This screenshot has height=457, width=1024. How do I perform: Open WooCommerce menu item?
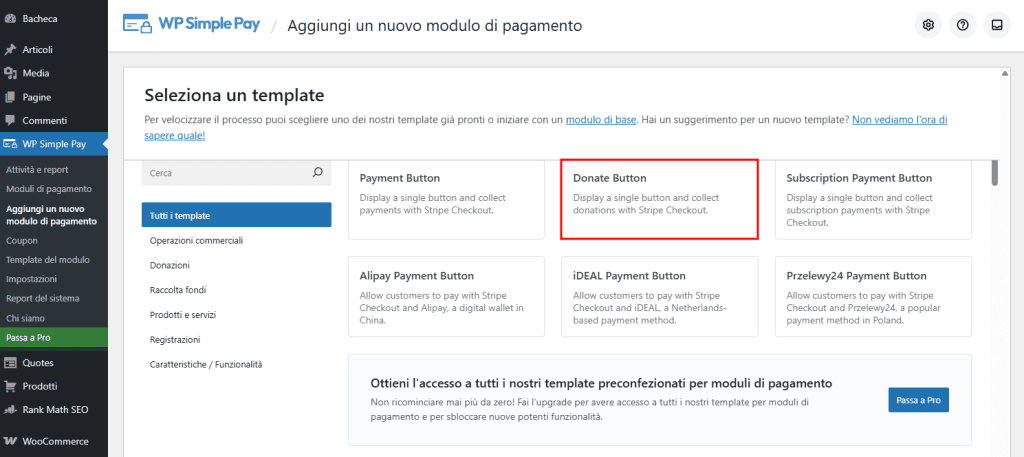[x=54, y=441]
